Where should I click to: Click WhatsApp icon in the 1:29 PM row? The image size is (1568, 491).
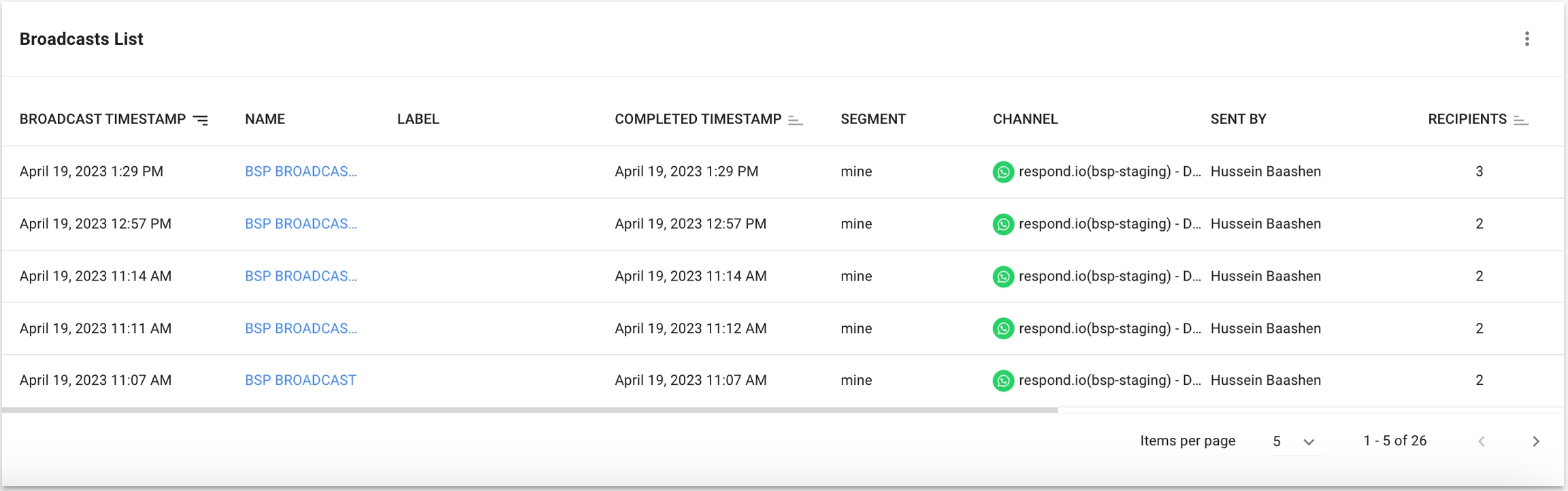tap(1003, 172)
